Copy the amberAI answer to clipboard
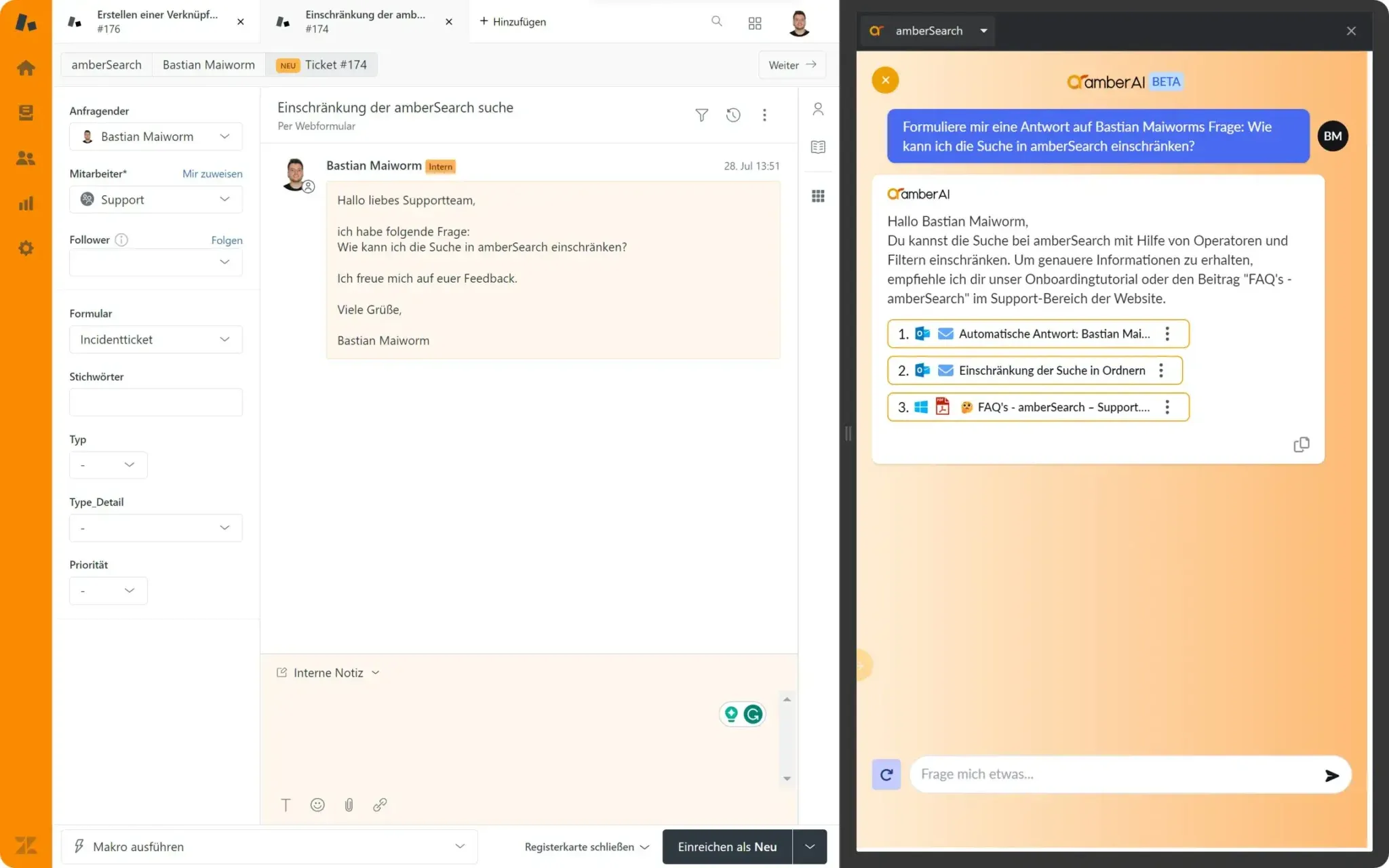Viewport: 1389px width, 868px height. (1301, 445)
